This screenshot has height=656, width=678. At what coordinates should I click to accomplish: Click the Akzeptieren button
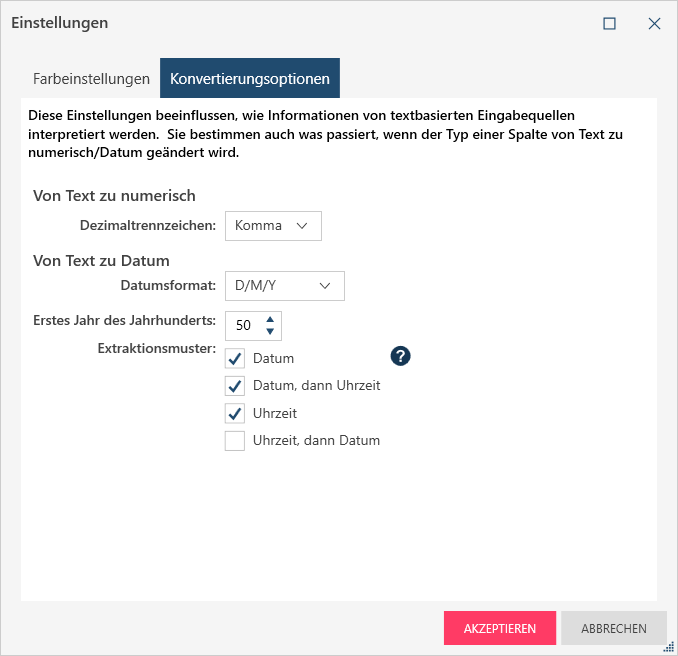500,629
